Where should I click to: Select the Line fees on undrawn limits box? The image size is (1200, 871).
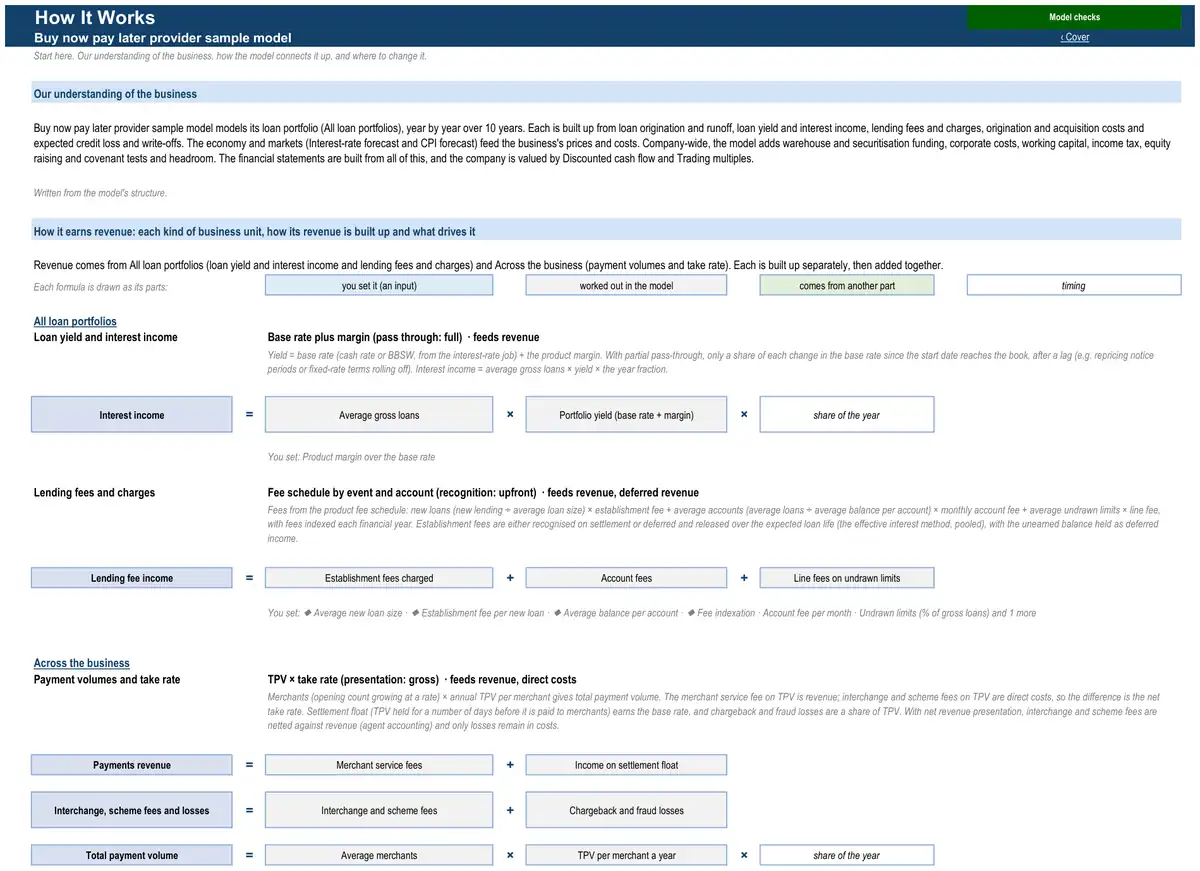pos(847,578)
